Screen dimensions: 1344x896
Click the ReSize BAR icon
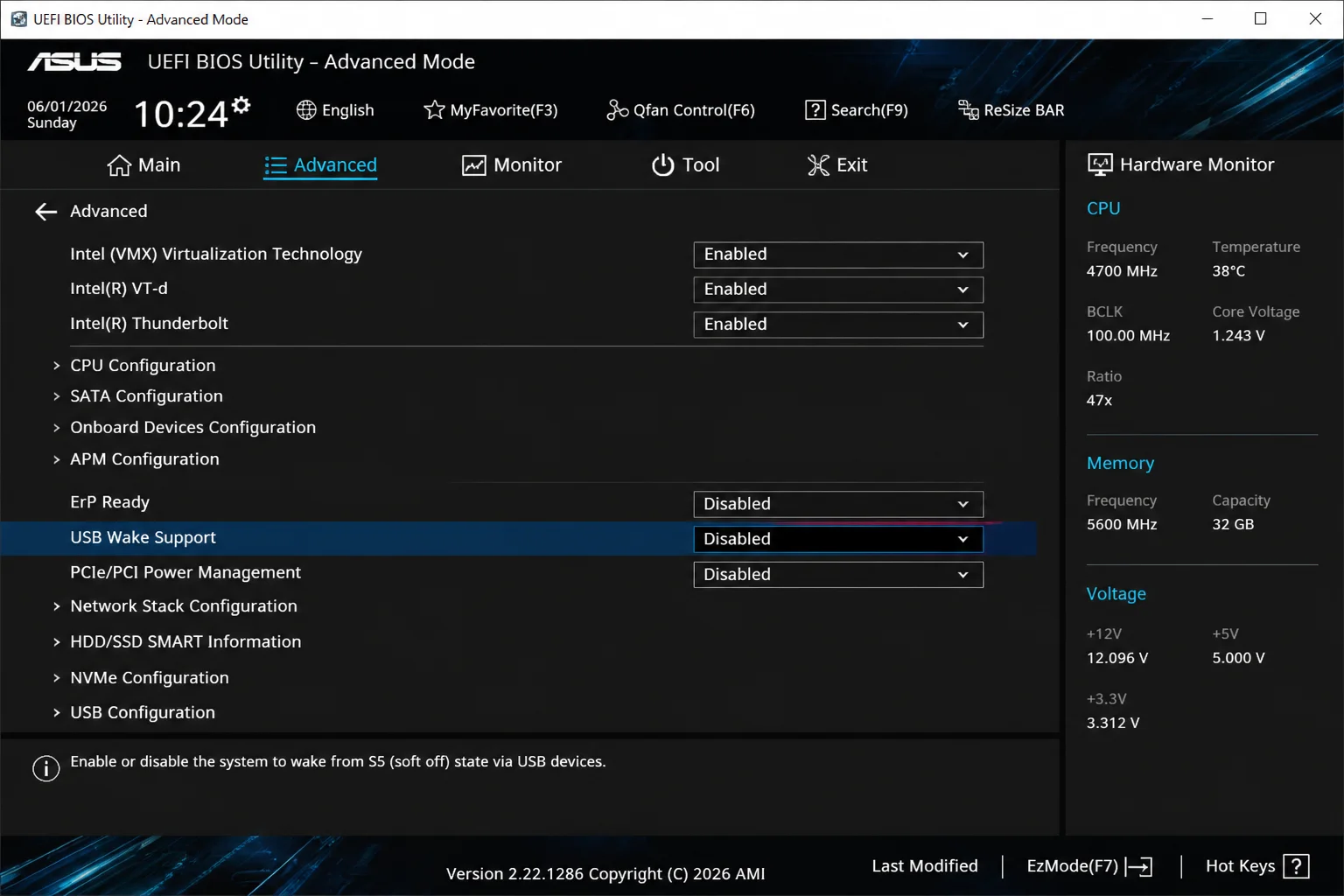click(x=968, y=109)
